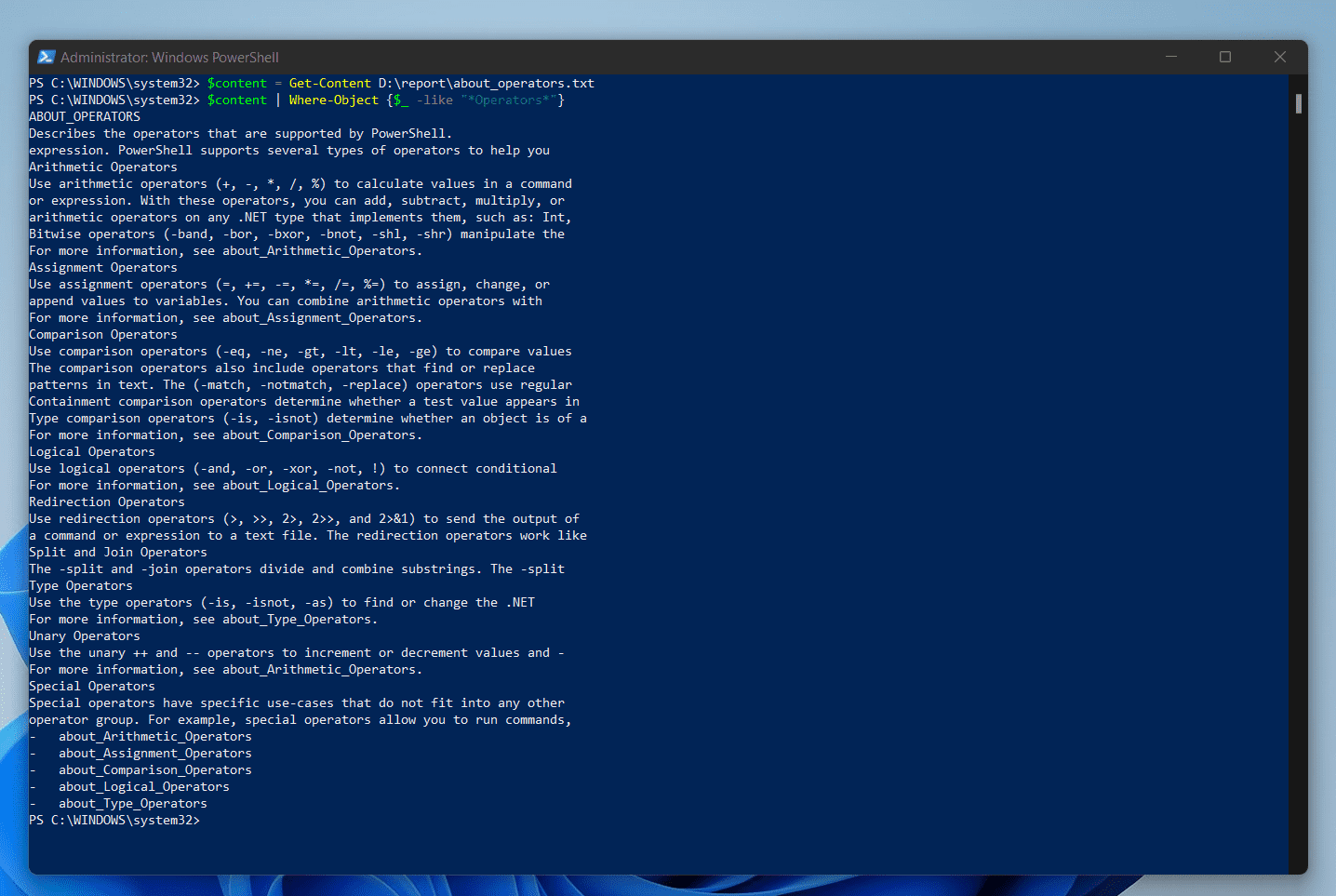Click the vertical scrollbar thumb in the console
This screenshot has width=1336, height=896.
[1298, 103]
